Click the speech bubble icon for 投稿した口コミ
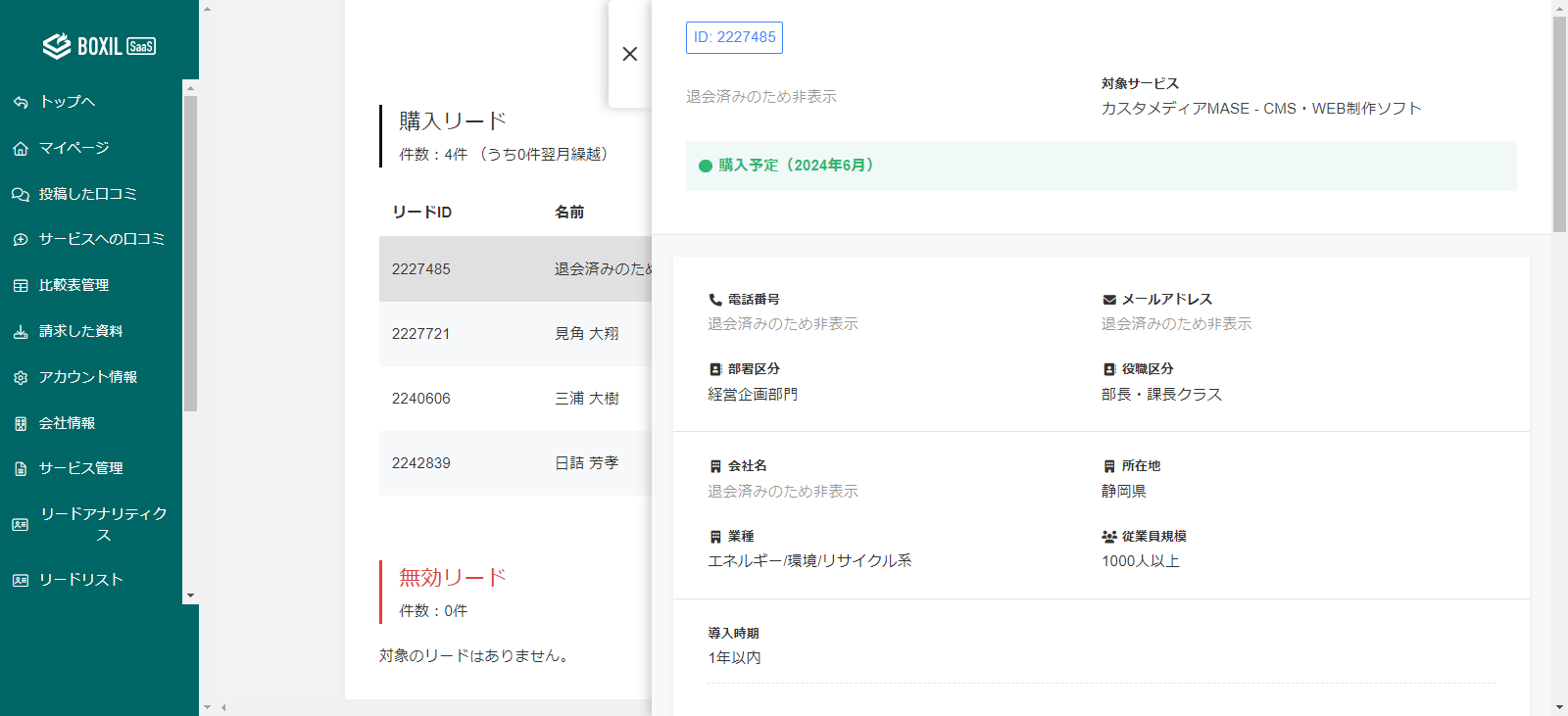The height and width of the screenshot is (716, 1568). 21,195
